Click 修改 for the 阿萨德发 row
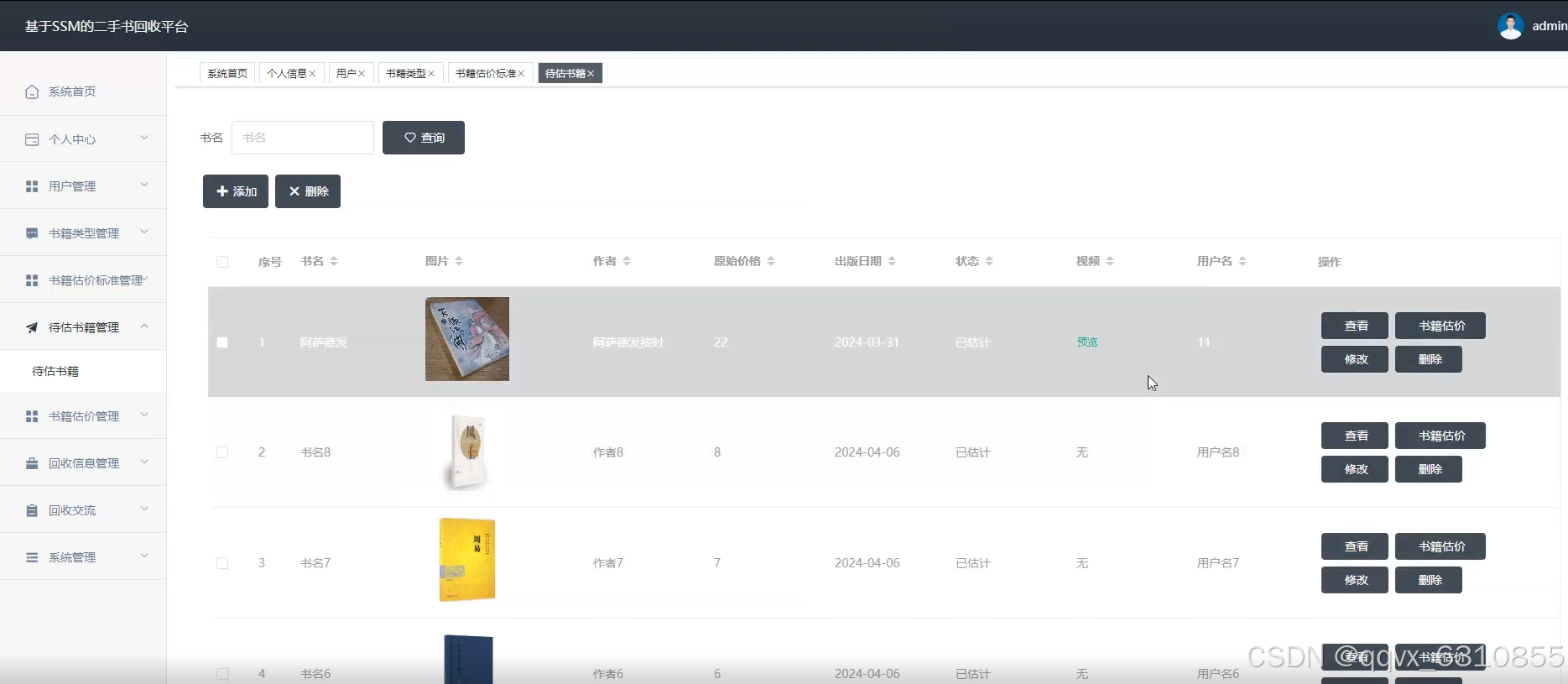1568x684 pixels. coord(1355,359)
